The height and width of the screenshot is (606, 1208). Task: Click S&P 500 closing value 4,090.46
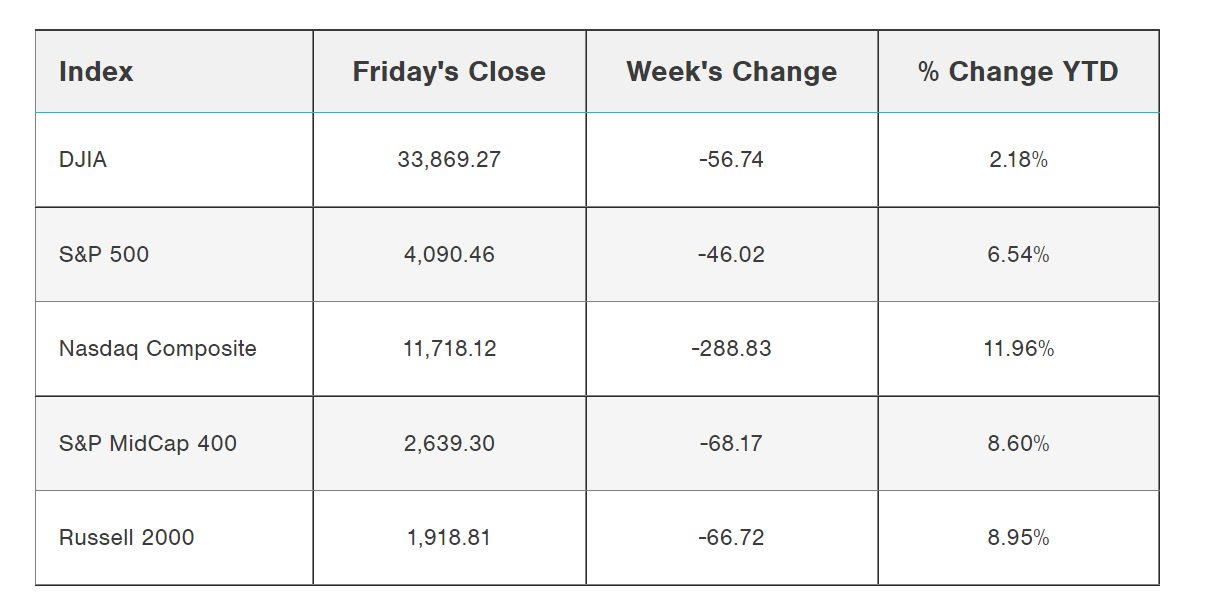(x=449, y=254)
